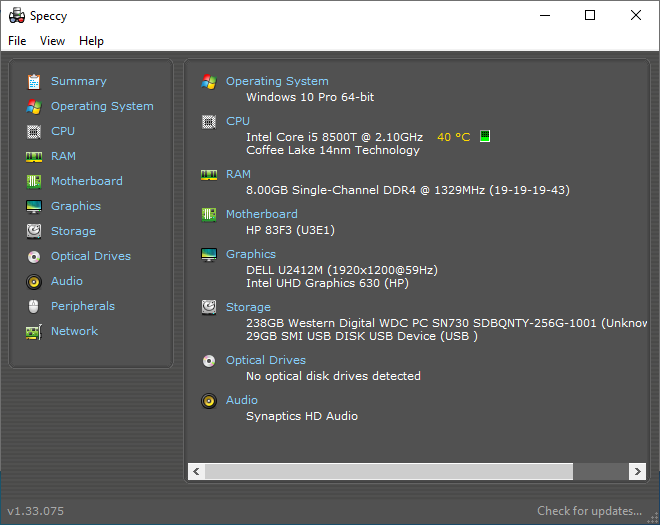Click the Motherboard icon in sidebar

[34, 181]
